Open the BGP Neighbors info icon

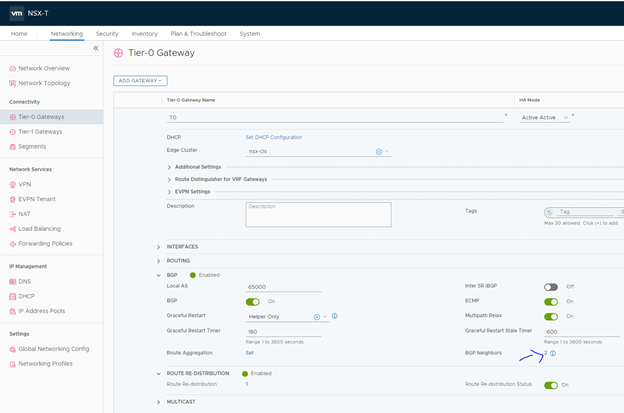(553, 353)
